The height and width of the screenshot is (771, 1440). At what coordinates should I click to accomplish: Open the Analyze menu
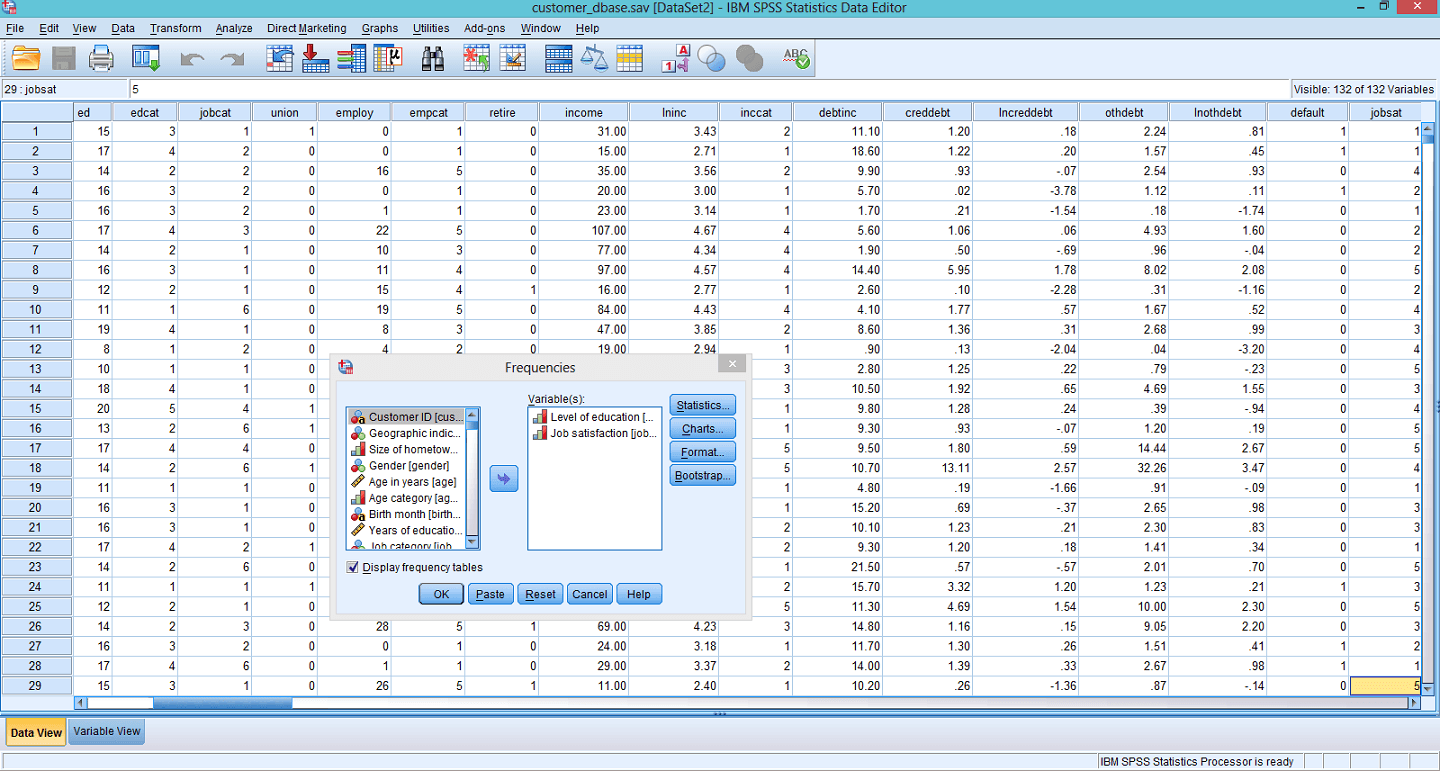pyautogui.click(x=234, y=28)
